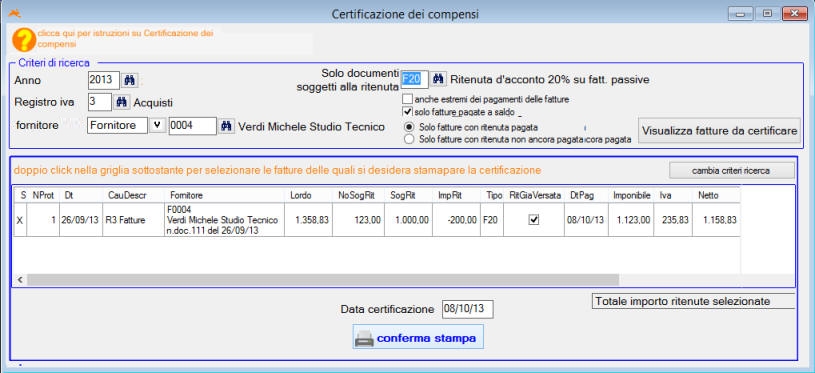Image resolution: width=815 pixels, height=373 pixels.
Task: Minimize the Certificazione dei compensi window
Action: (741, 14)
